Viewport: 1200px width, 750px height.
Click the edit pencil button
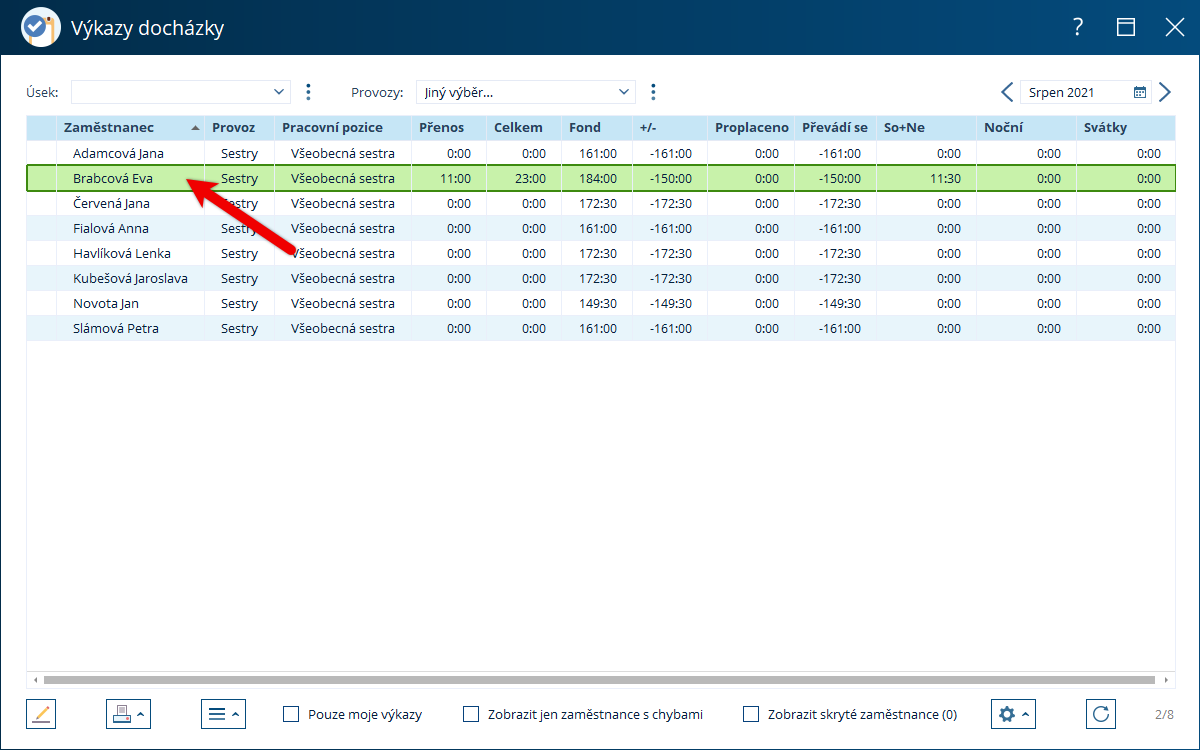tap(41, 714)
